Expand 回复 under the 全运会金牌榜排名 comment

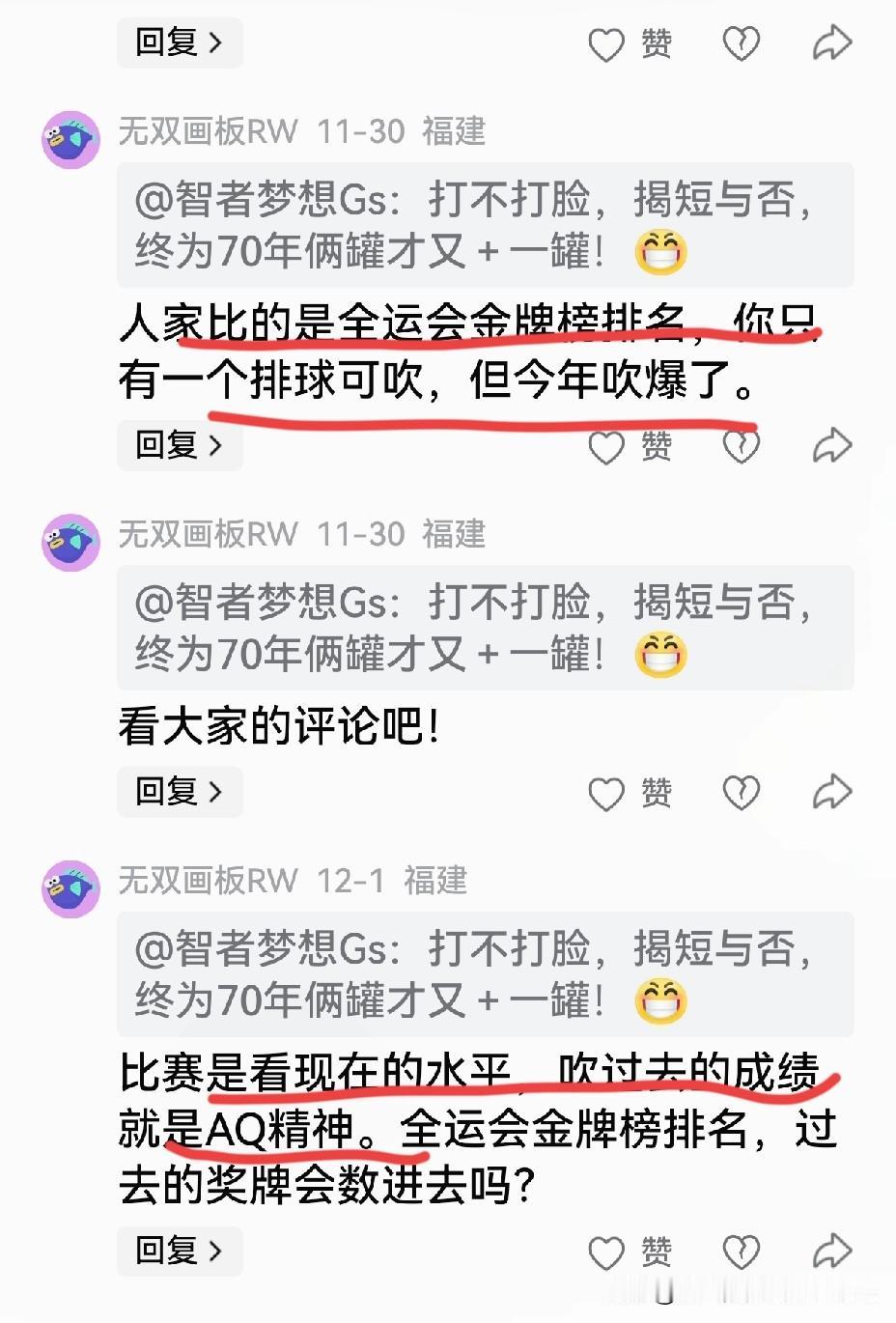coord(180,445)
